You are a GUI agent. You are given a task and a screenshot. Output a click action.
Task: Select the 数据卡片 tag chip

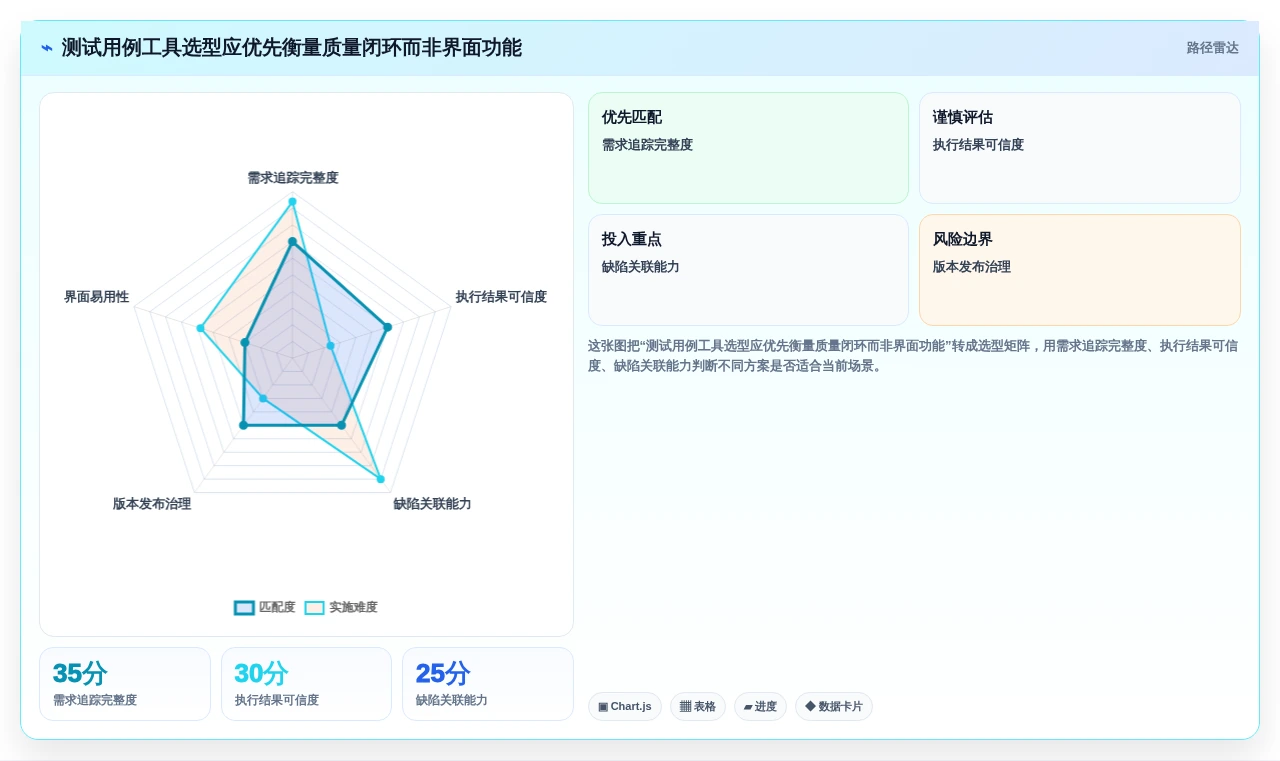[x=834, y=706]
